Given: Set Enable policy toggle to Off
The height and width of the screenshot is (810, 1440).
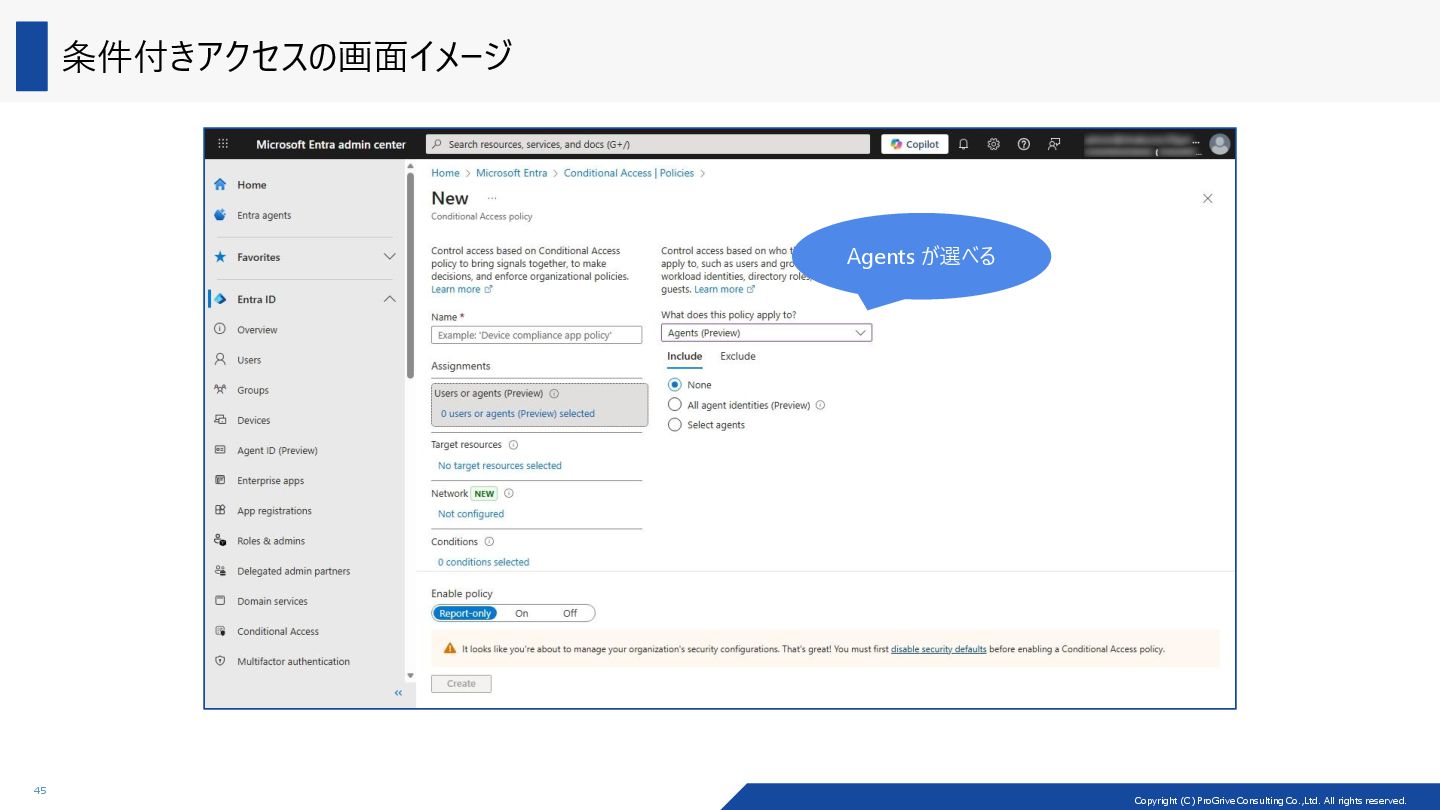Looking at the screenshot, I should coord(569,613).
